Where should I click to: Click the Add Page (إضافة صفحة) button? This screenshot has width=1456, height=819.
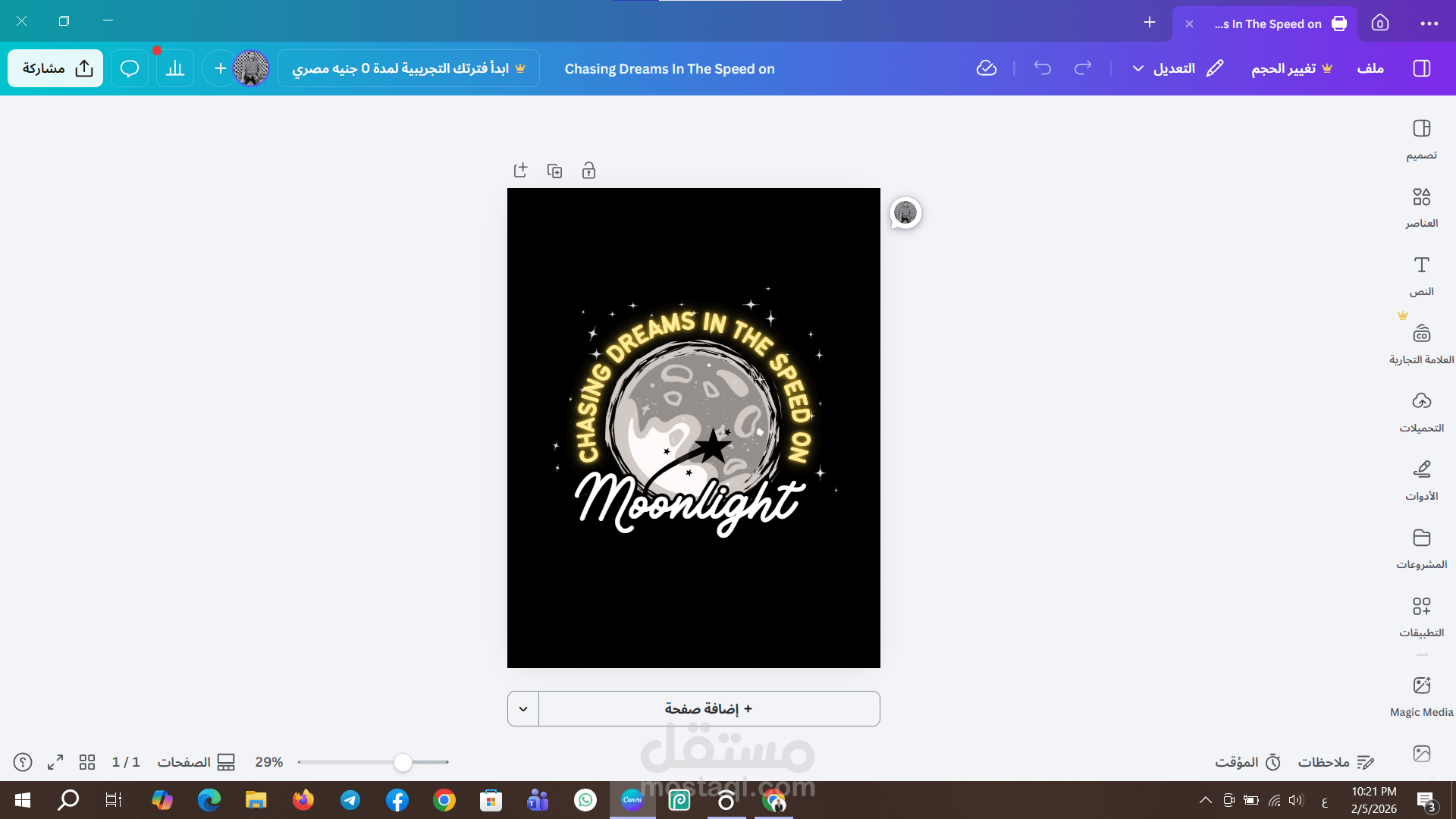pos(709,709)
